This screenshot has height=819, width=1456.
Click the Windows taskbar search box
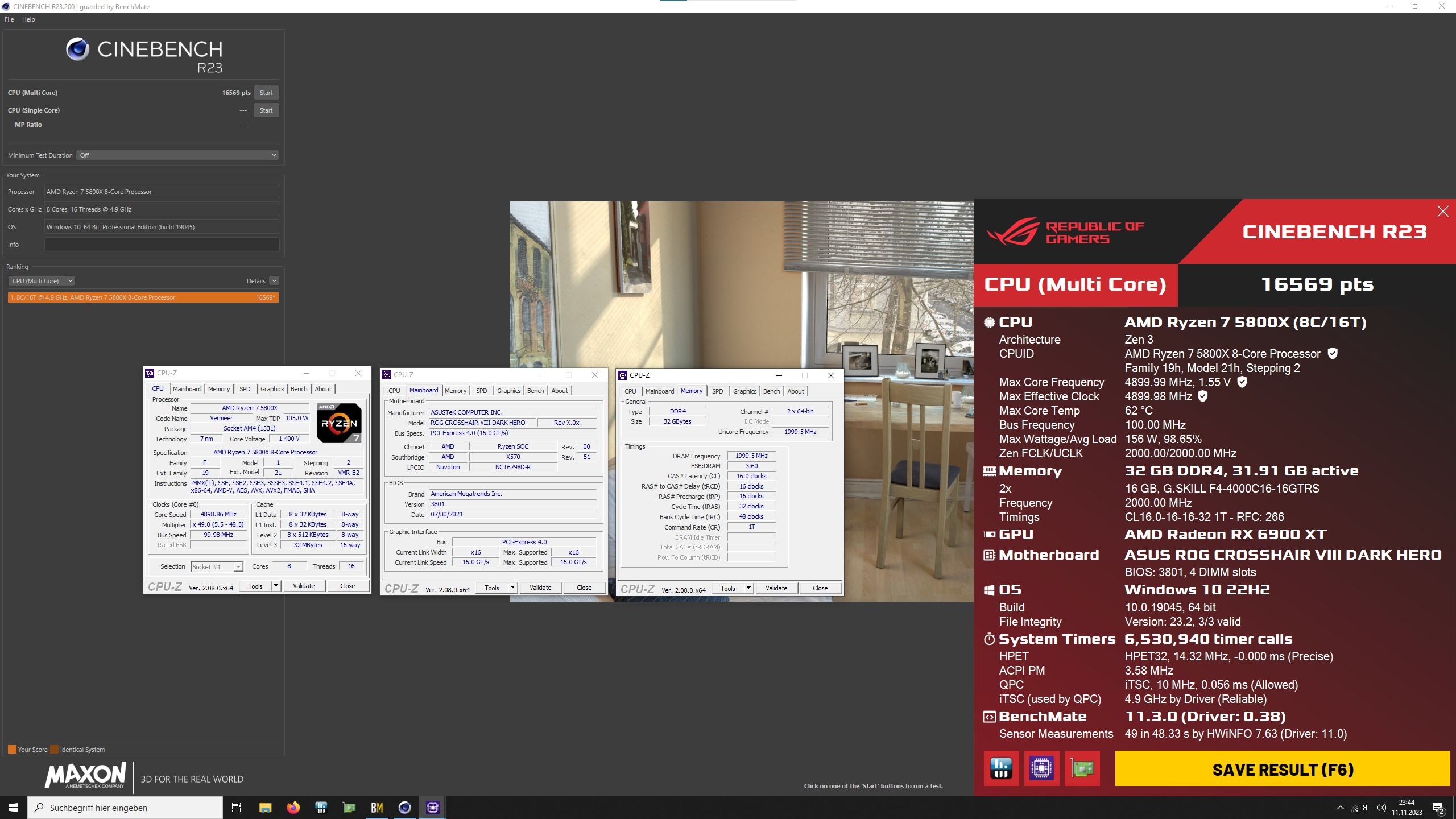[125, 808]
